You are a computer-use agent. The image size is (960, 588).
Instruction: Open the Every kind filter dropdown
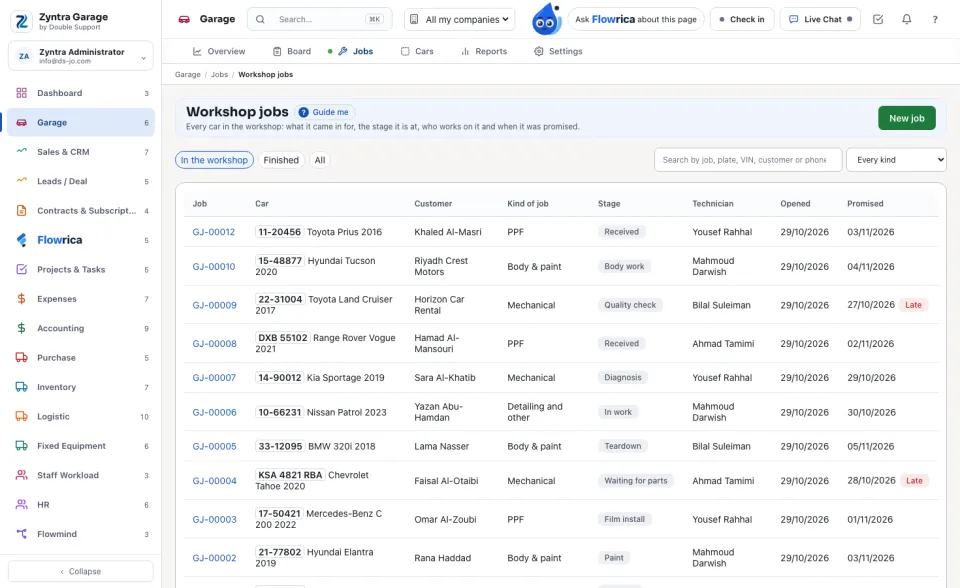(896, 160)
